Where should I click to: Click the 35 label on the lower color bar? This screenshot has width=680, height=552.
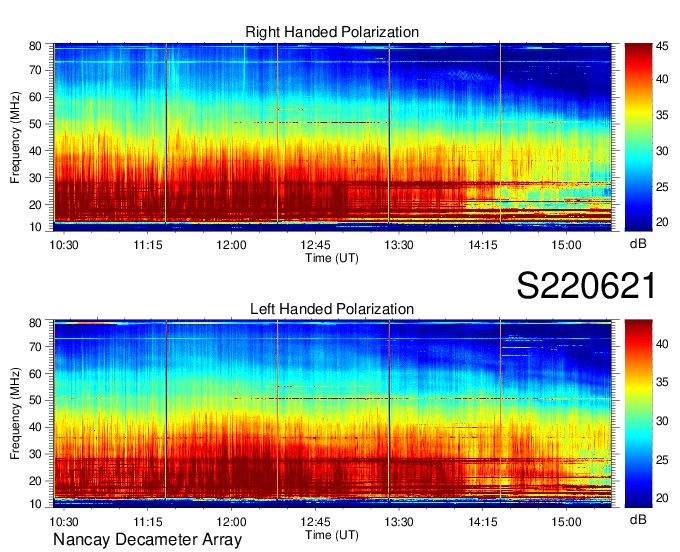(x=662, y=382)
